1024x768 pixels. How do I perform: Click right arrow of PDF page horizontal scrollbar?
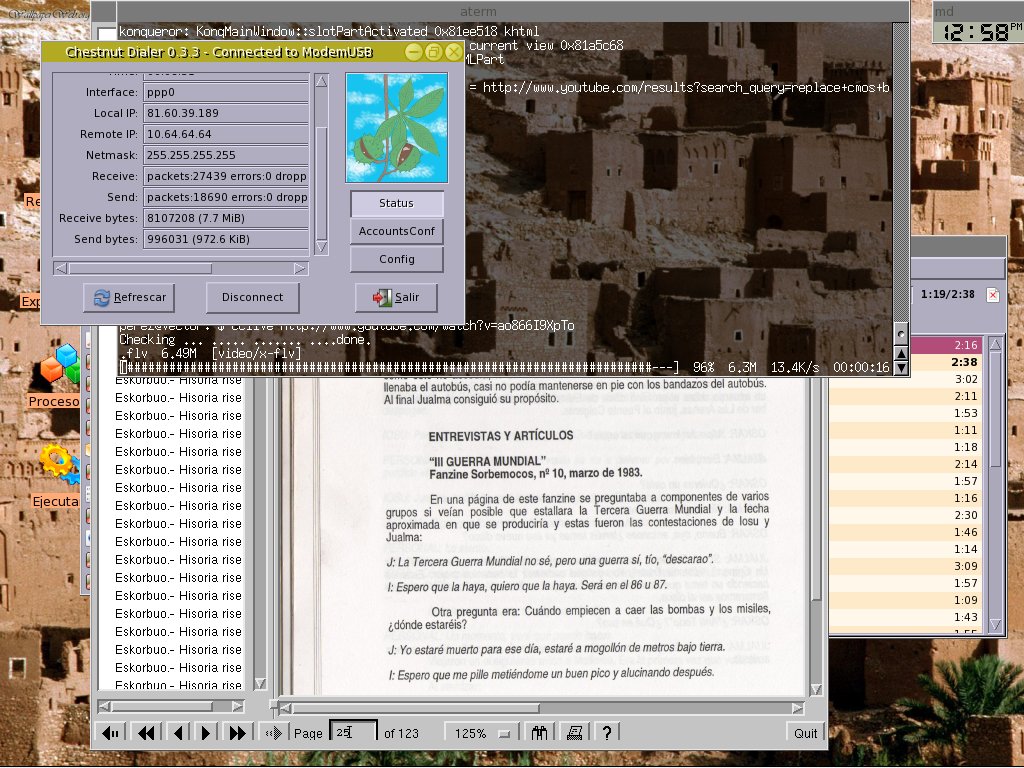(x=797, y=708)
